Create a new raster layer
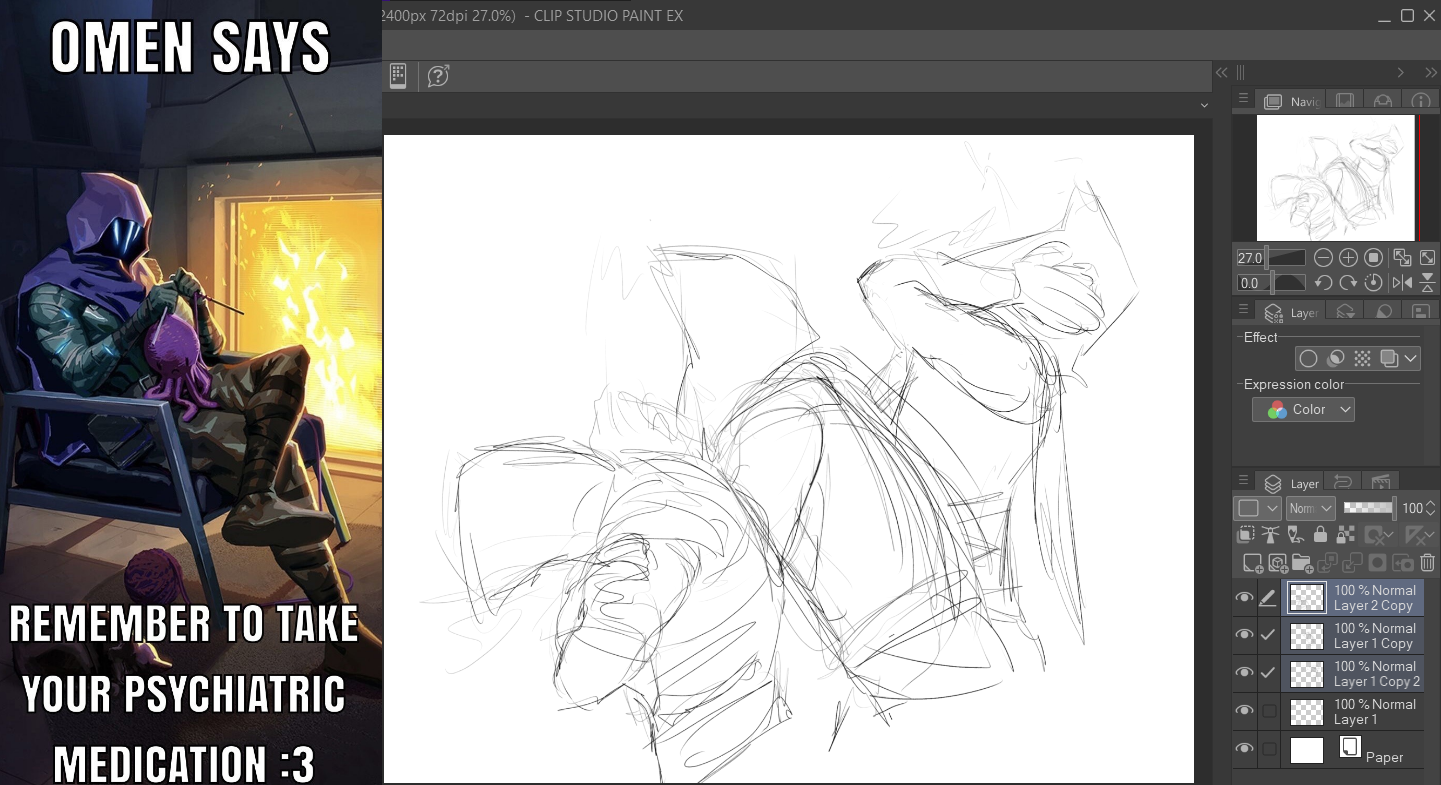The height and width of the screenshot is (785, 1441). coord(1252,563)
